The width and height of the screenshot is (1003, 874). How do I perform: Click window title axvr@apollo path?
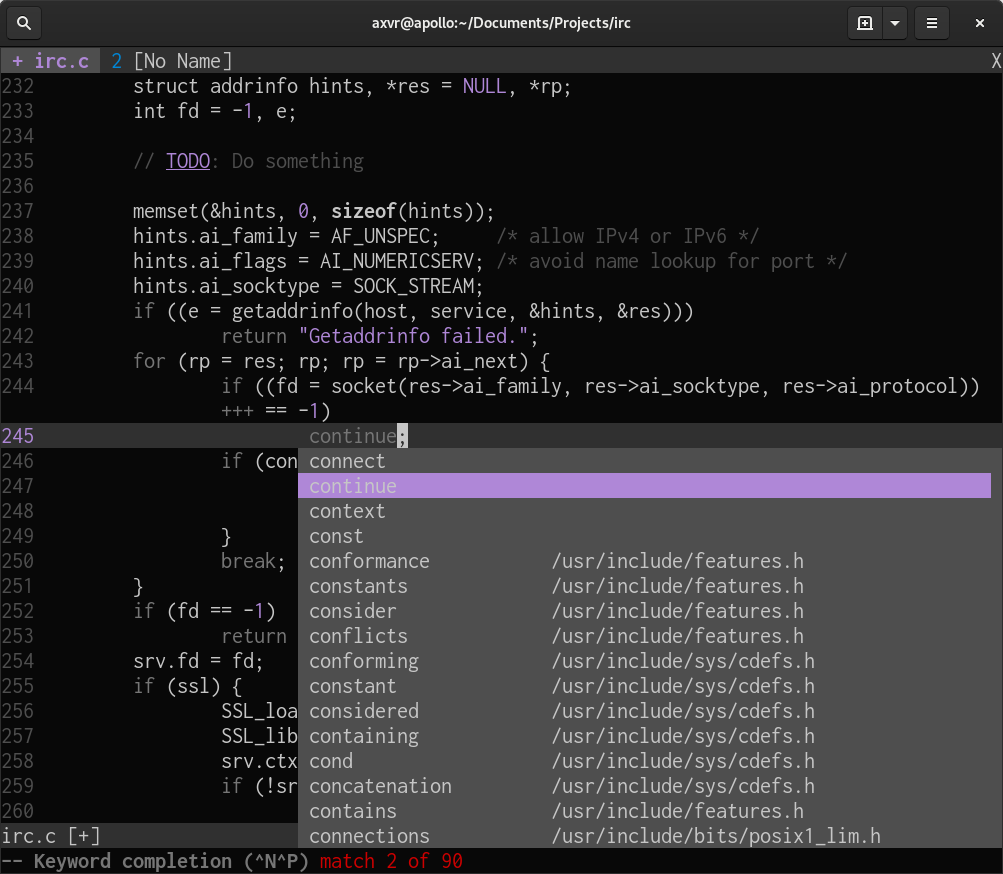pyautogui.click(x=501, y=23)
